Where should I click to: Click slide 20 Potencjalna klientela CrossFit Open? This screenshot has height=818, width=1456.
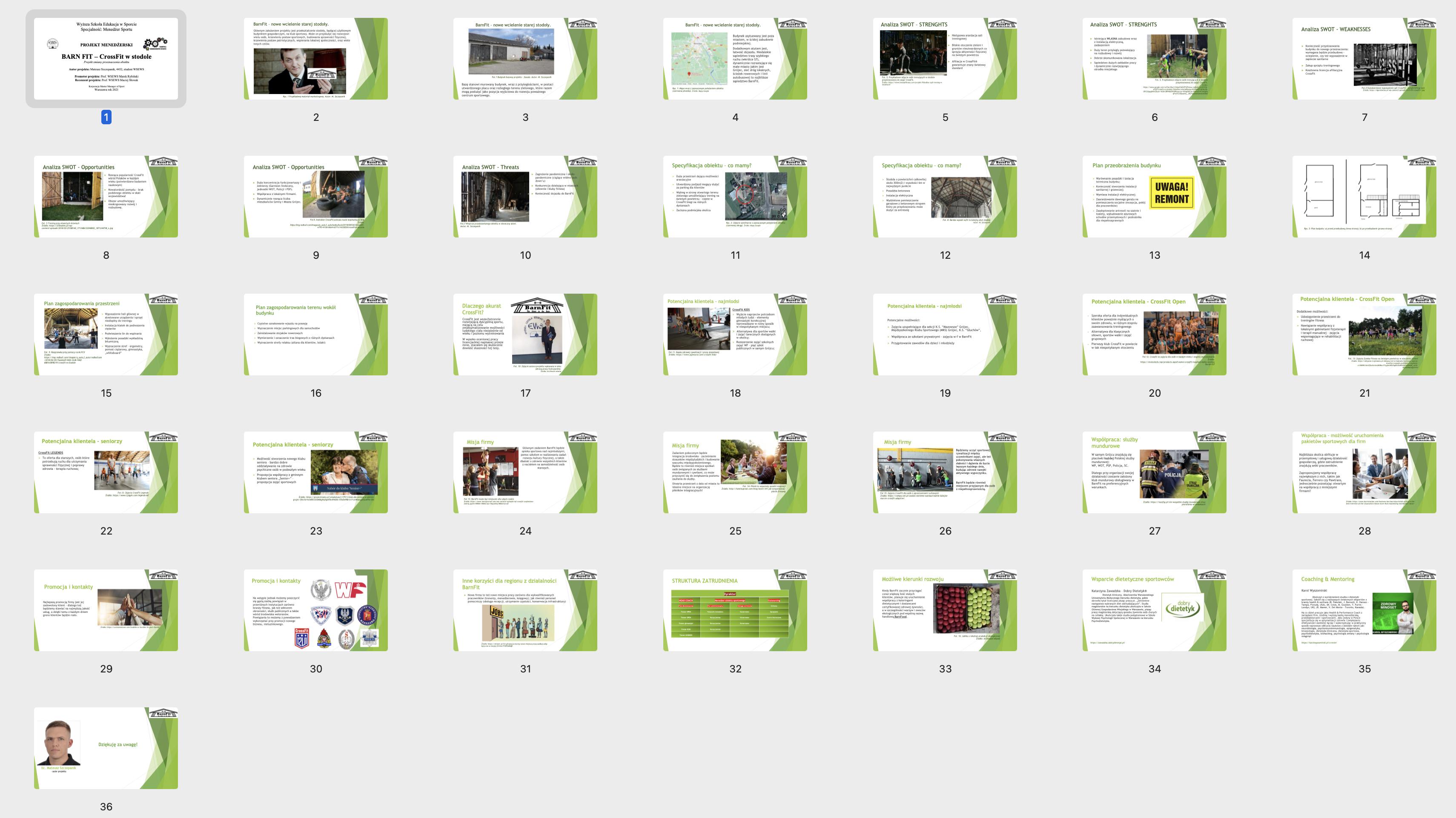(1154, 334)
